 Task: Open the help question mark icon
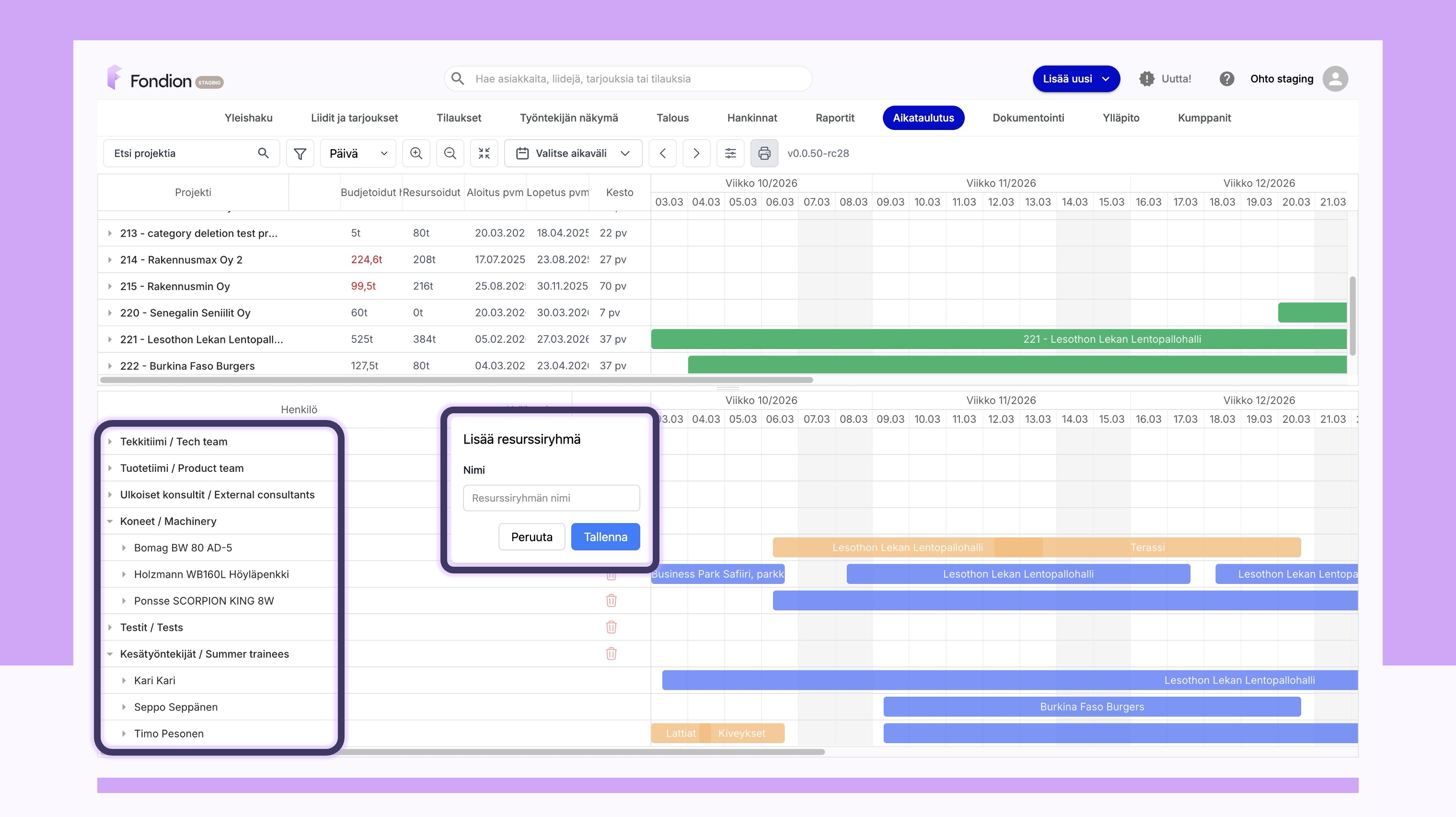point(1226,79)
